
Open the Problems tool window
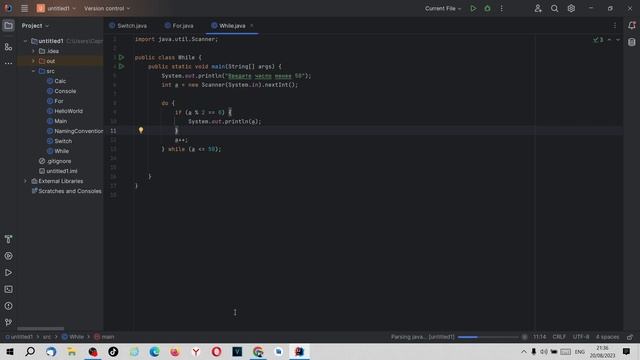tap(8, 306)
